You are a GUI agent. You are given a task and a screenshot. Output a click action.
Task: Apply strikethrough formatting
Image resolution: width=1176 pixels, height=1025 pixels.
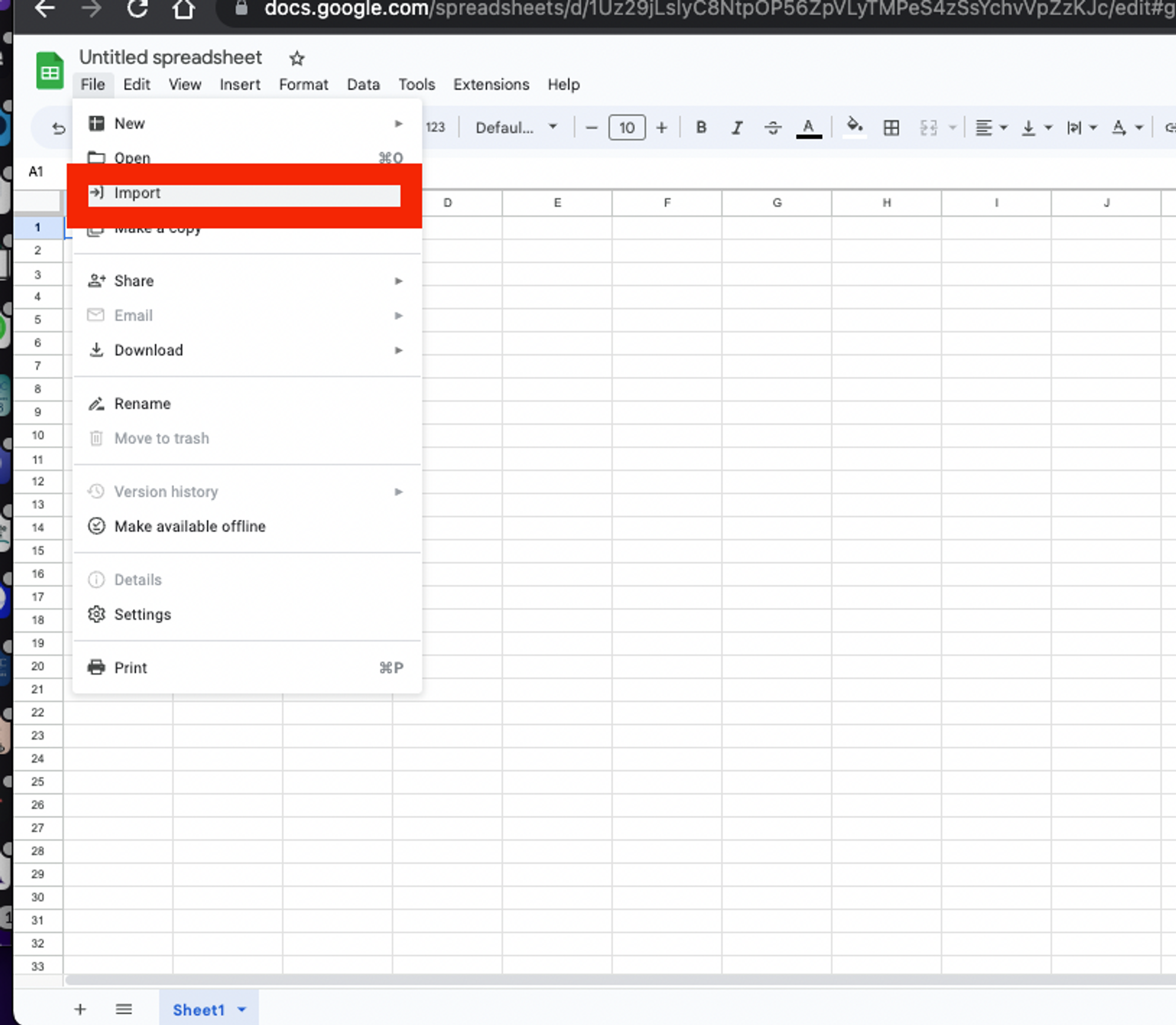(x=772, y=128)
